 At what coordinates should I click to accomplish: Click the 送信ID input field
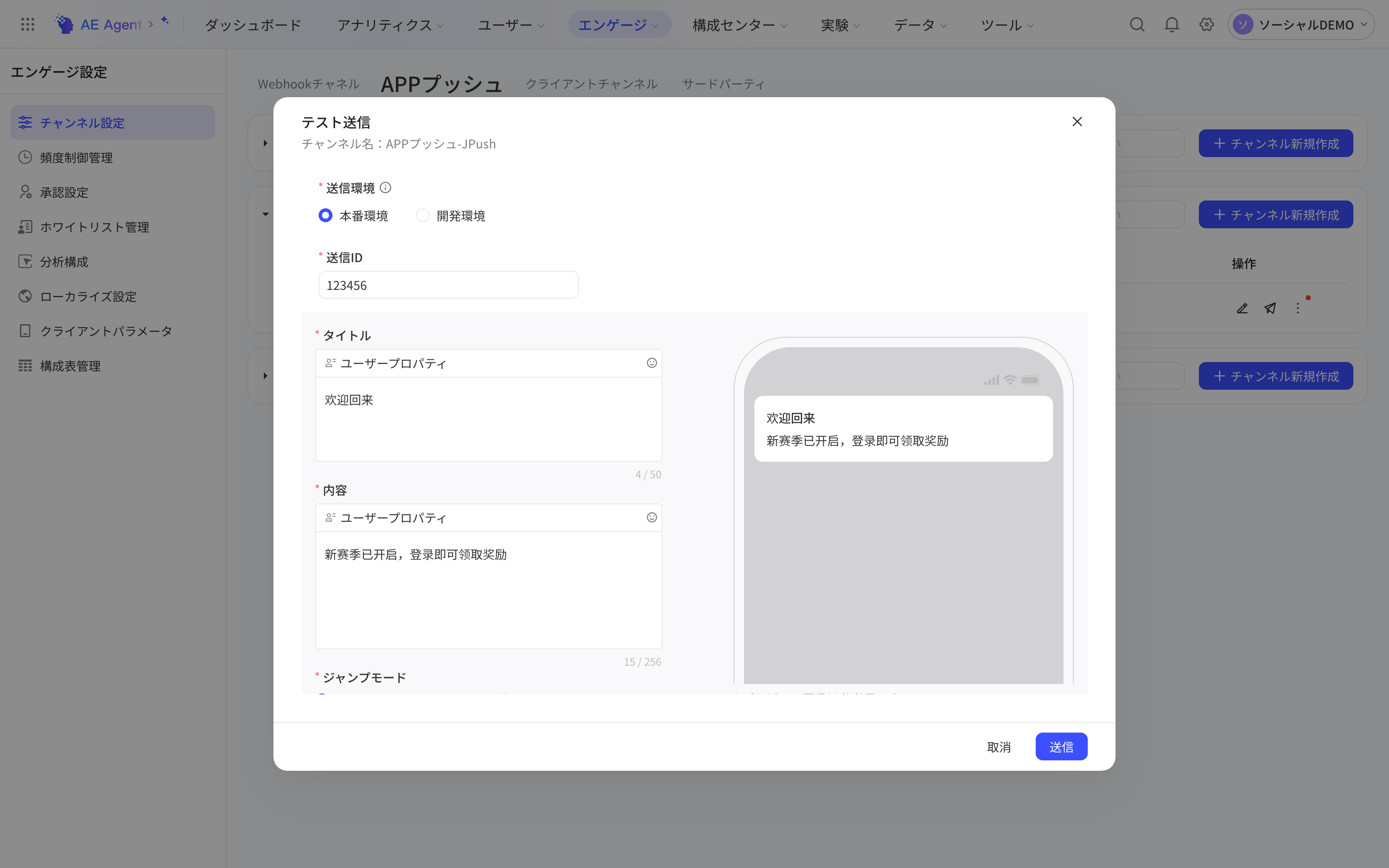(x=448, y=285)
